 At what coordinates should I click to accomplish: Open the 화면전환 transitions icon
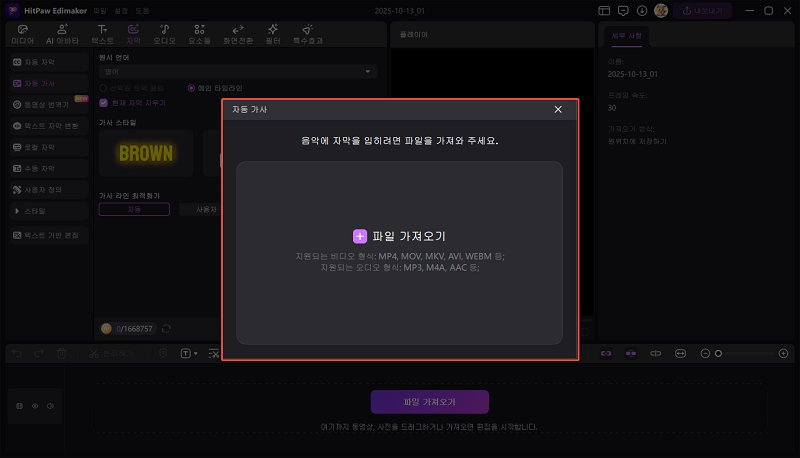click(237, 35)
